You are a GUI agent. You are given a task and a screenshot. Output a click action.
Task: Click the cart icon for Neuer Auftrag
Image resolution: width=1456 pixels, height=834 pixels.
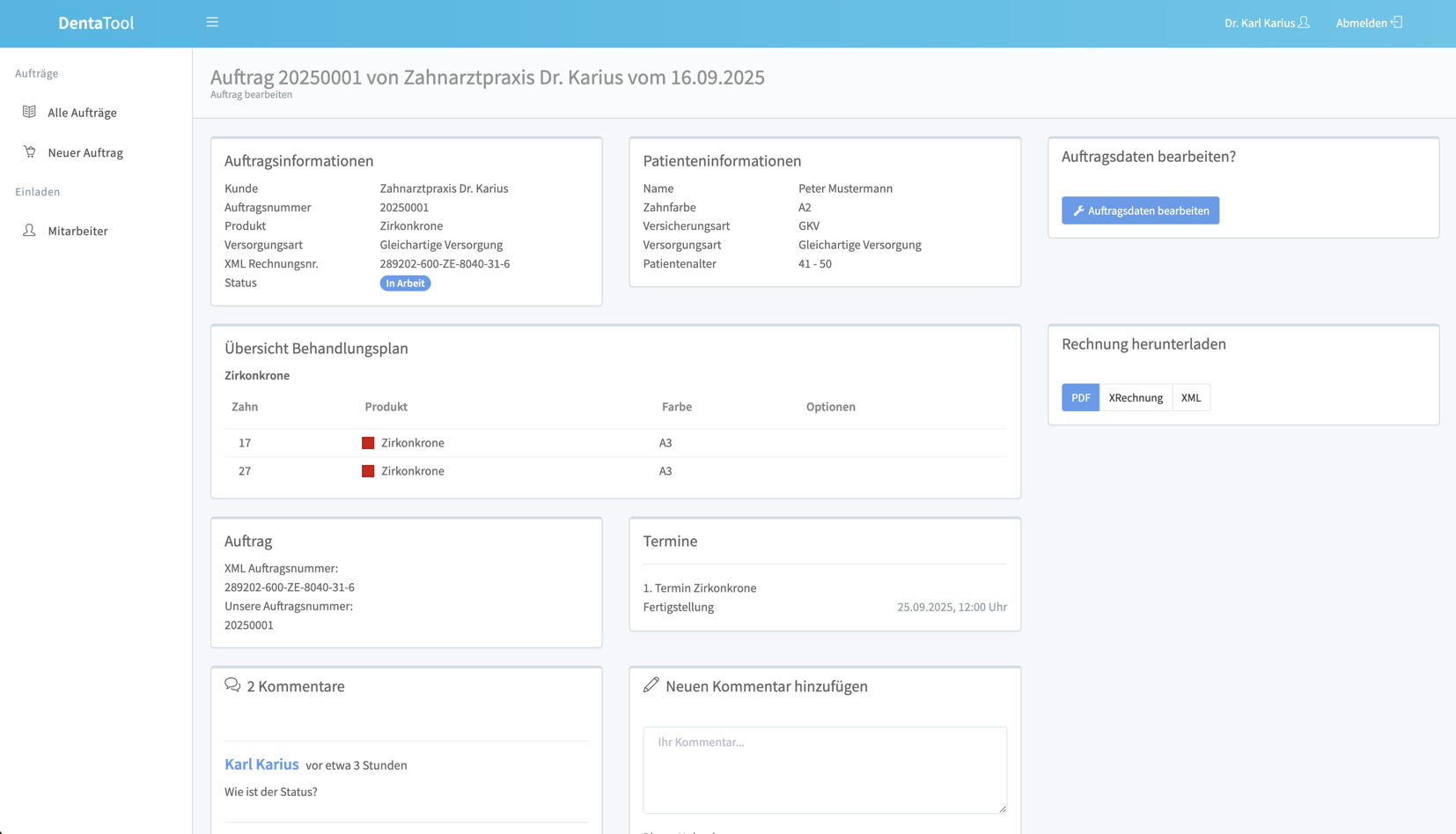coord(30,151)
